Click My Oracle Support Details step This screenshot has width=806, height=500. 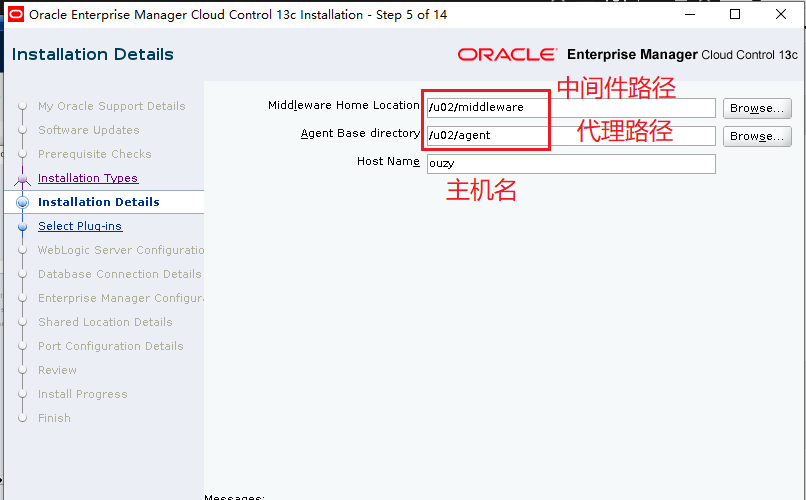point(112,106)
